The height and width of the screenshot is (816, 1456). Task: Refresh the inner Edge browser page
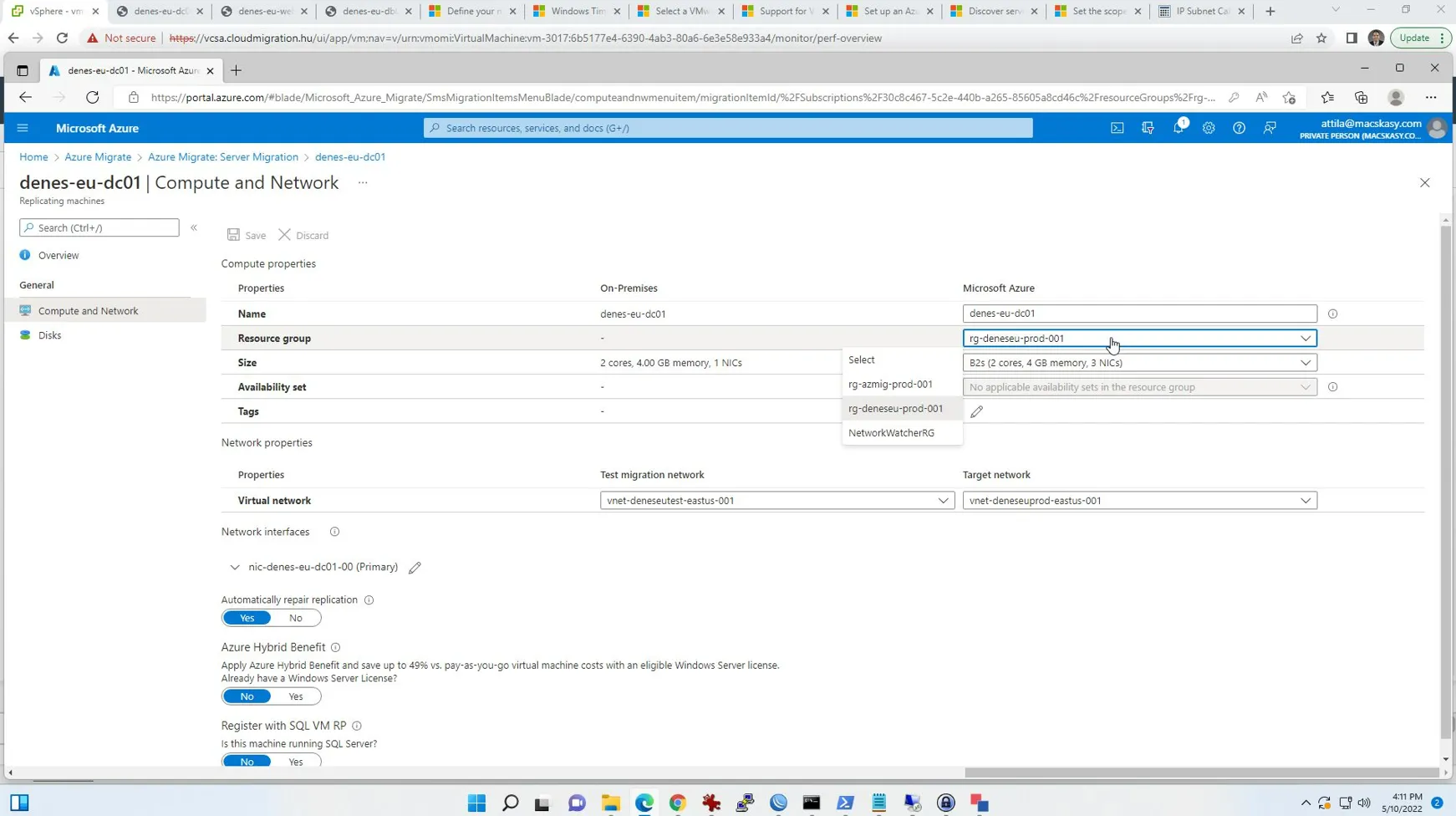(93, 98)
